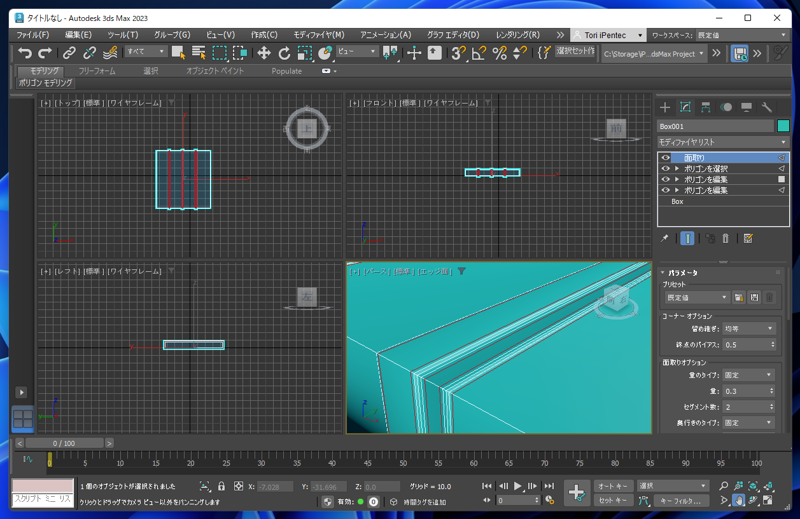800x519 pixels.
Task: Click the Use Pivot Point Center icon
Action: [x=390, y=53]
